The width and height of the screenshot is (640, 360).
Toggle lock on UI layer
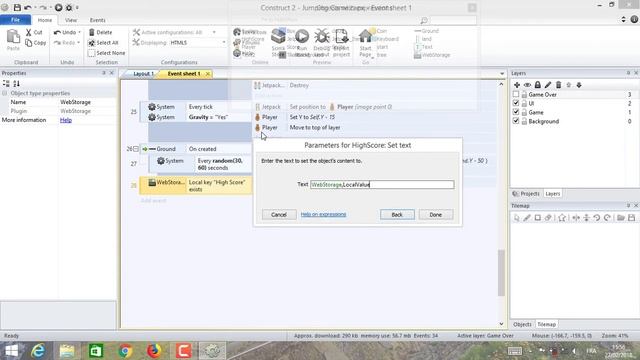point(524,103)
